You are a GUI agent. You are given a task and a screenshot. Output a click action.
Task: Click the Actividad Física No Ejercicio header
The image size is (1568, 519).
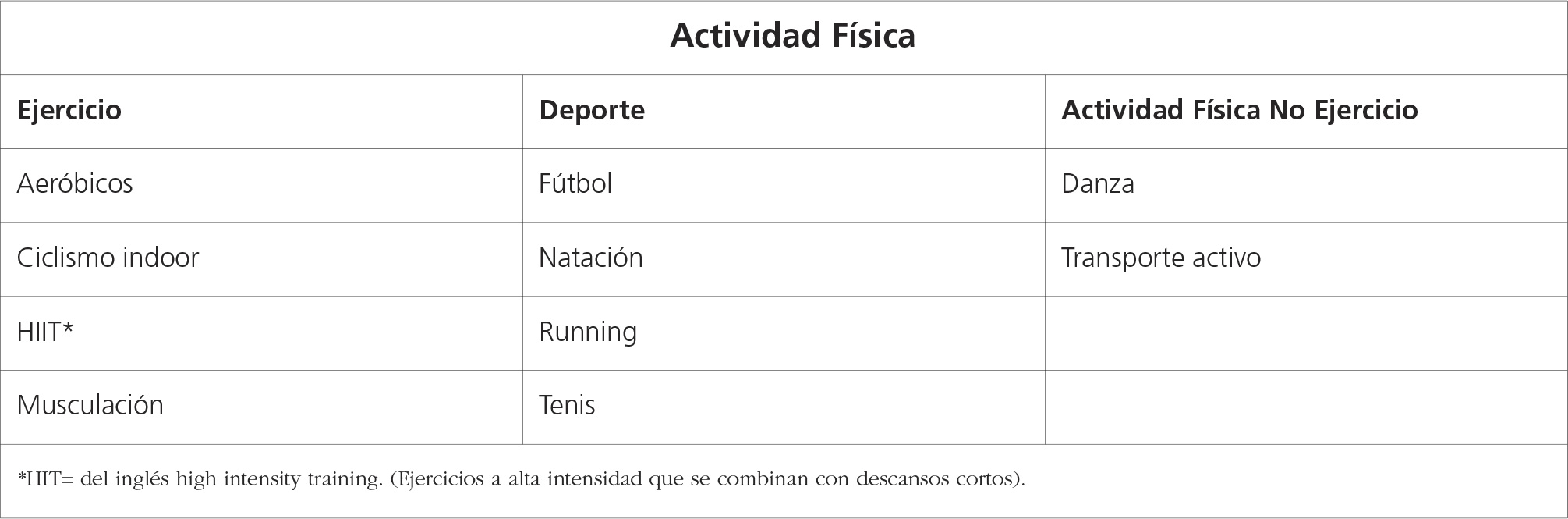(x=1239, y=110)
